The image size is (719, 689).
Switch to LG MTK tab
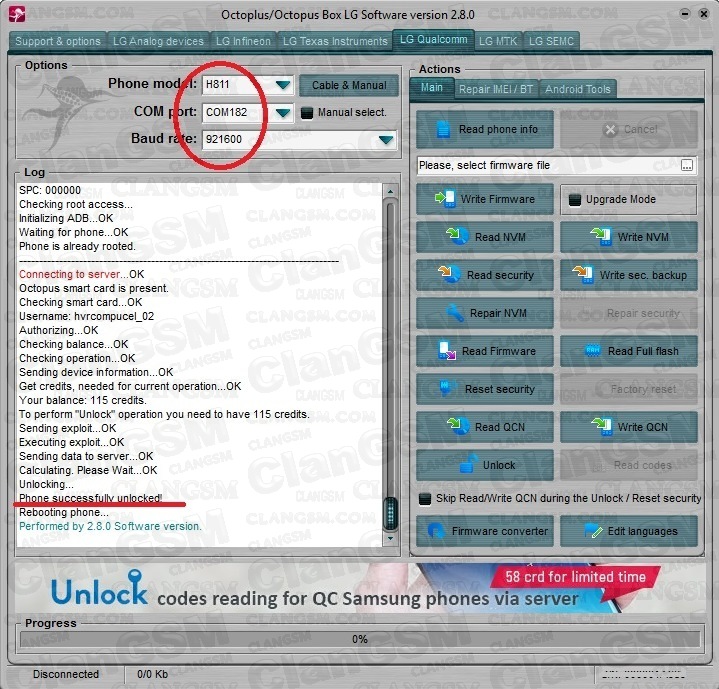[x=498, y=41]
